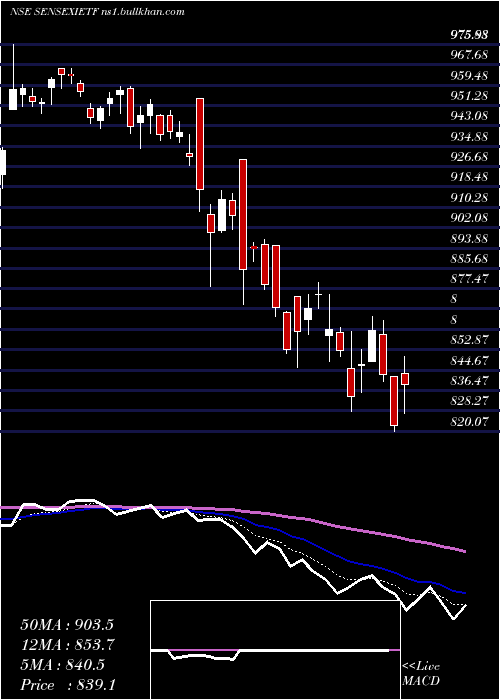Click the 836.47 price axis label

[x=469, y=381]
